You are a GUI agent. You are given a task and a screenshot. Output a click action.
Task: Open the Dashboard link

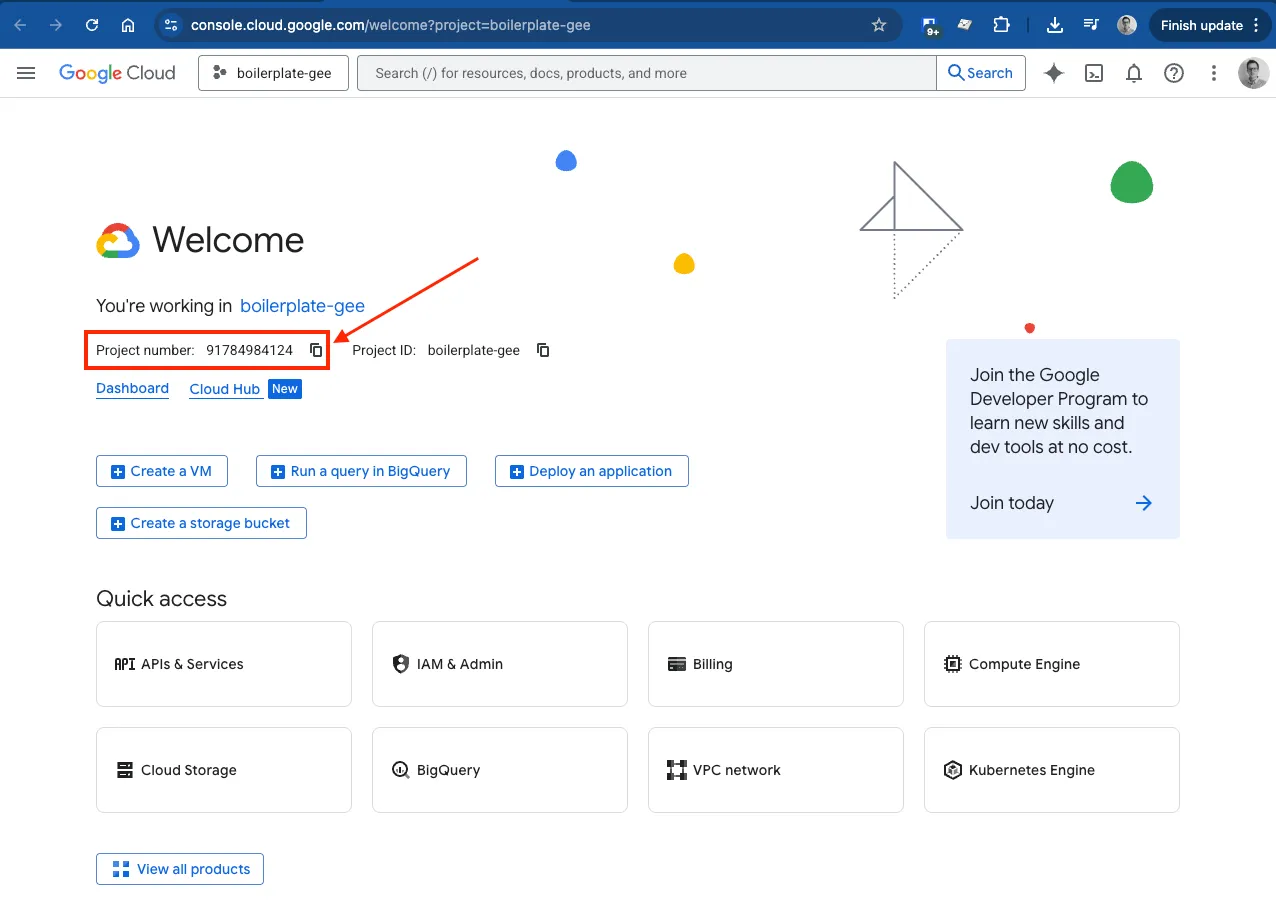(x=132, y=389)
